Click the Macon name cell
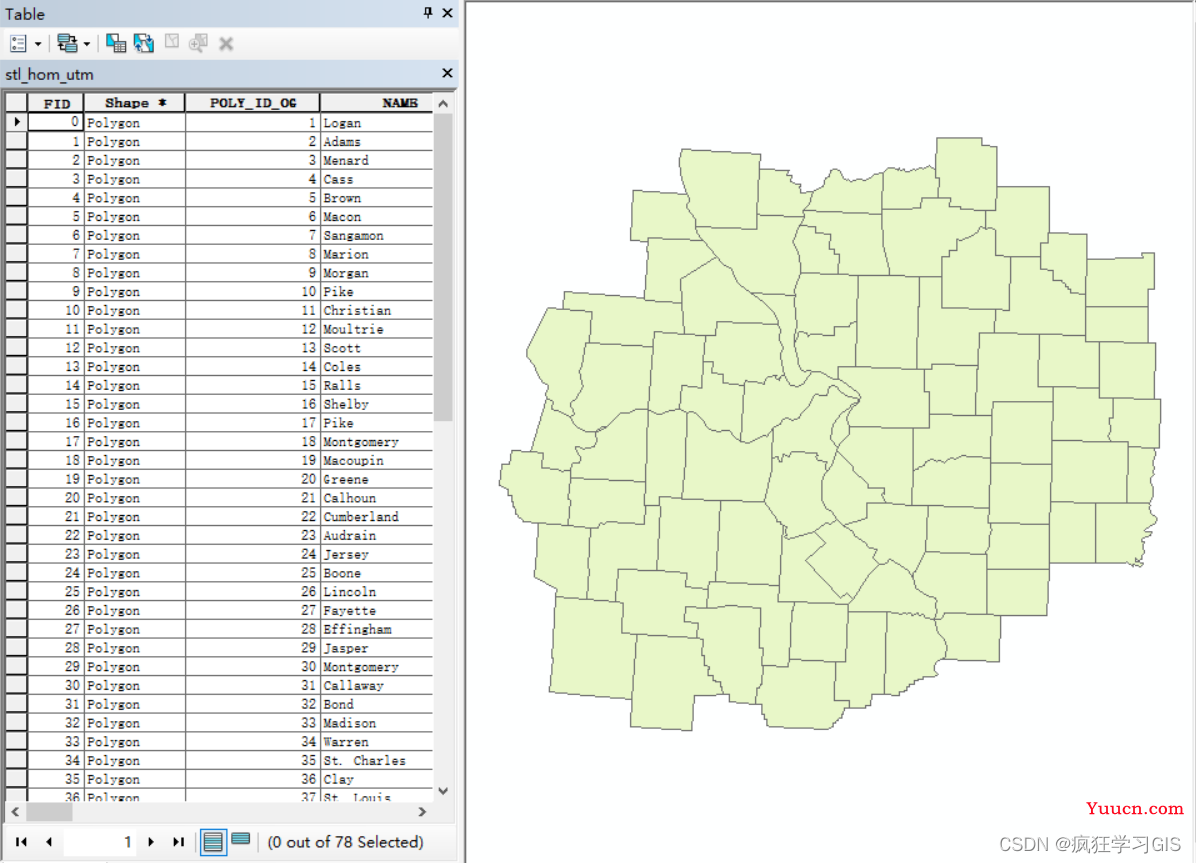Viewport: 1196px width, 863px height. [x=376, y=217]
